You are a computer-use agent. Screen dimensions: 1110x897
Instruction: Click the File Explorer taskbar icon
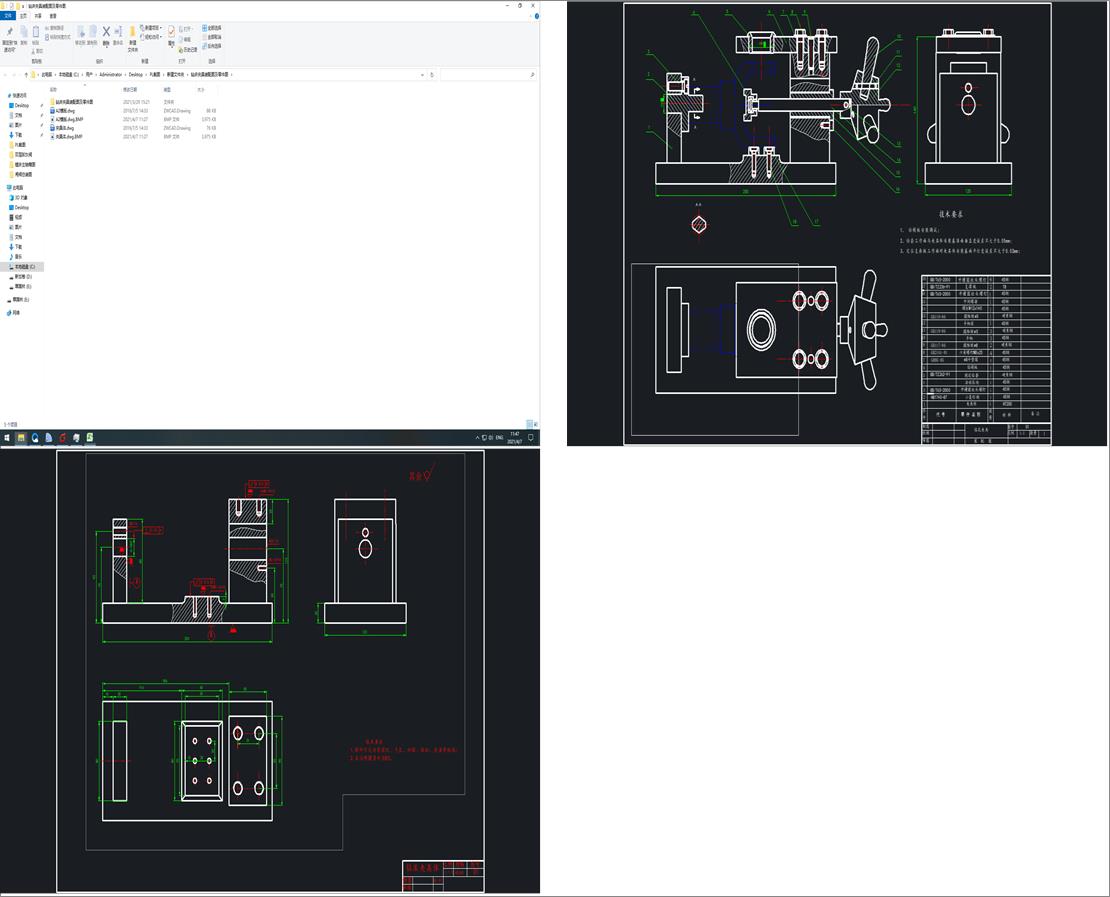pos(21,438)
